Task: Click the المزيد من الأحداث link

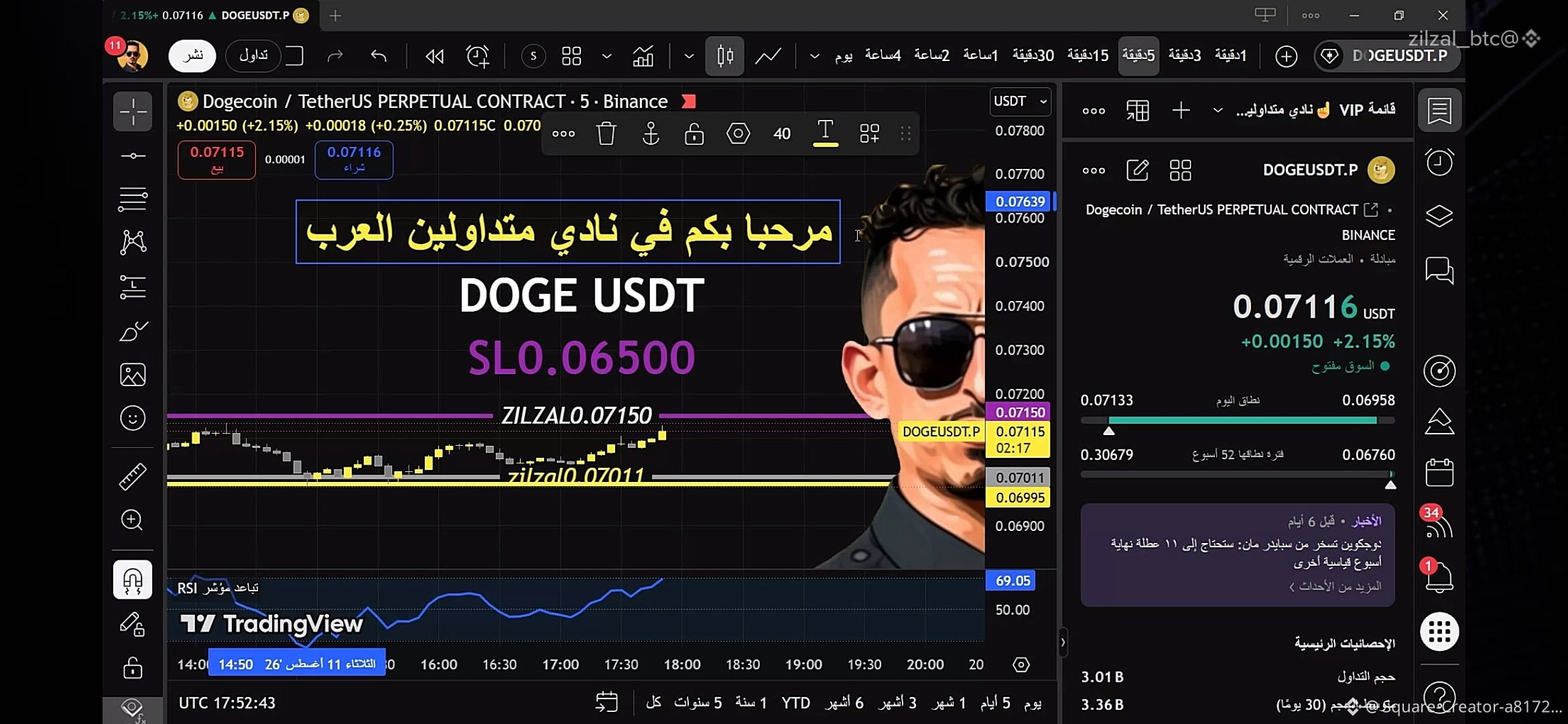Action: coord(1335,587)
